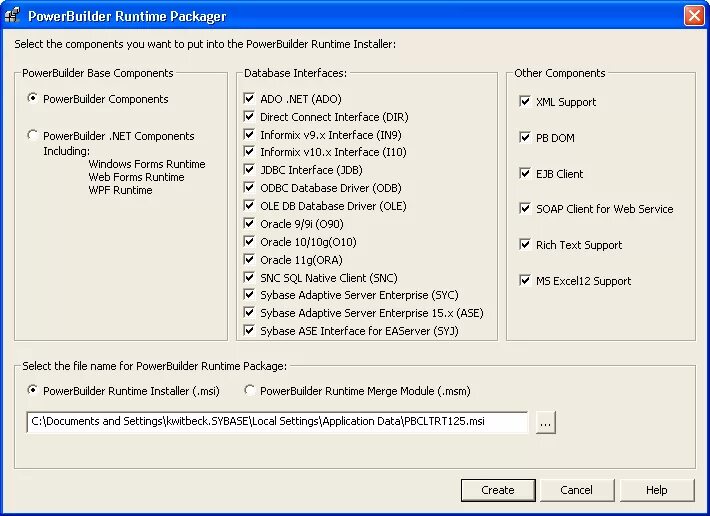Image resolution: width=710 pixels, height=516 pixels.
Task: Open file browse dialog with ellipsis button
Action: (545, 423)
